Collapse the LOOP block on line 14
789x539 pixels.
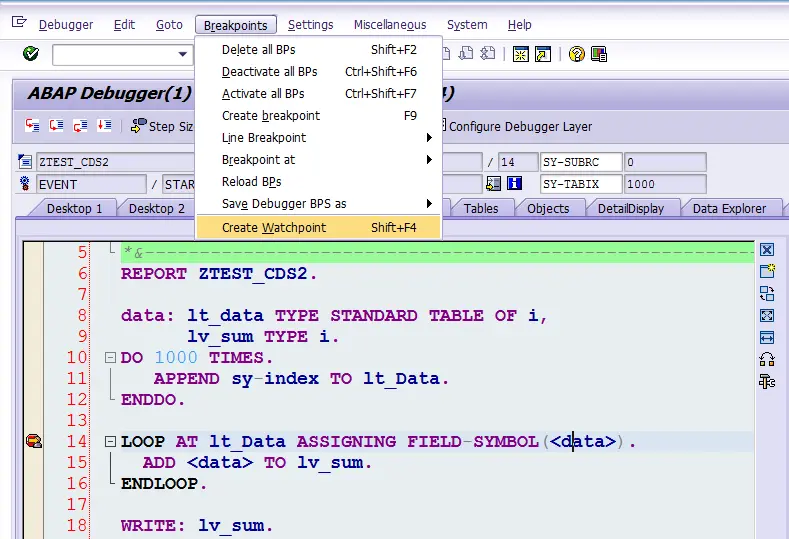click(110, 441)
